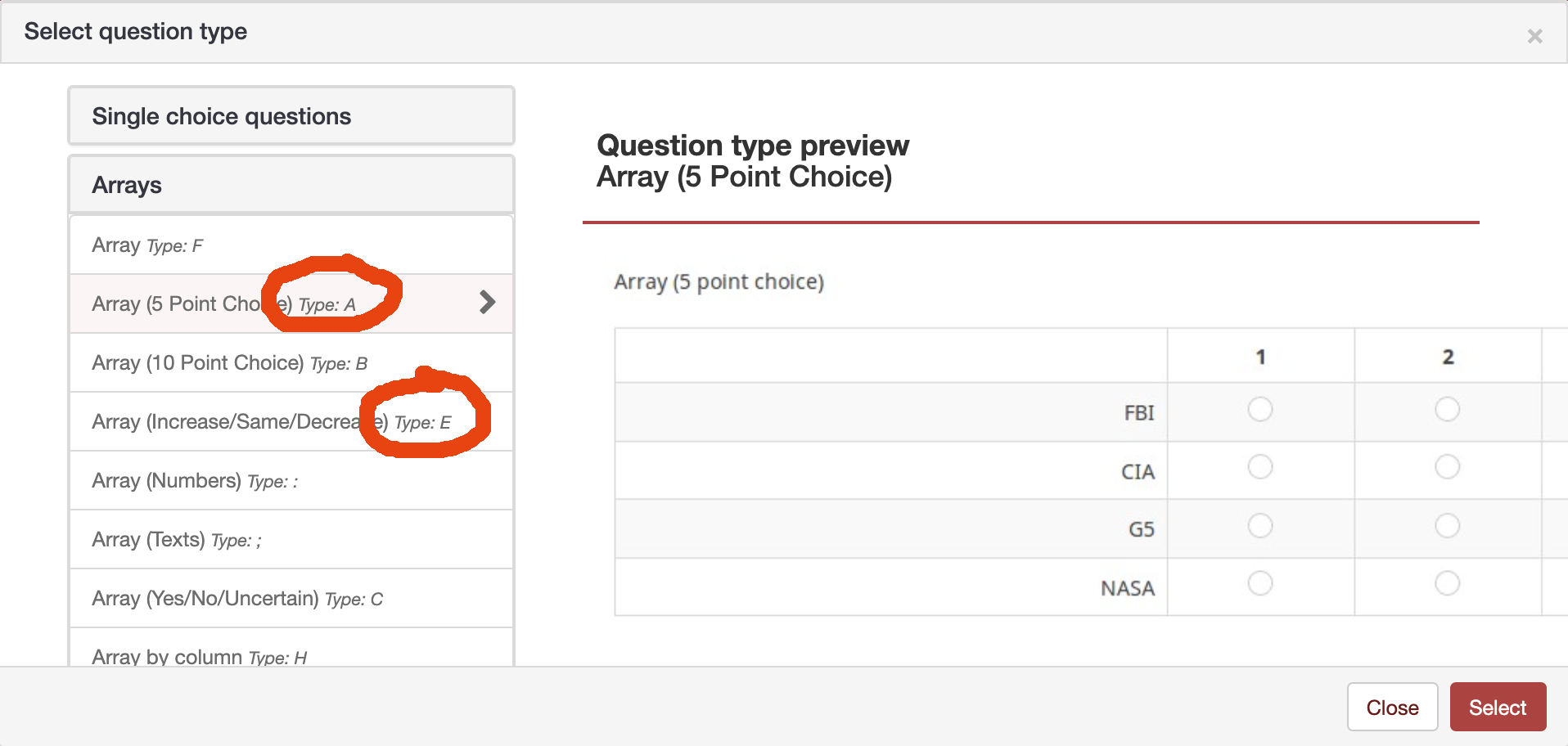Choose Array (Texts) question type
Image resolution: width=1568 pixels, height=746 pixels.
coord(291,540)
